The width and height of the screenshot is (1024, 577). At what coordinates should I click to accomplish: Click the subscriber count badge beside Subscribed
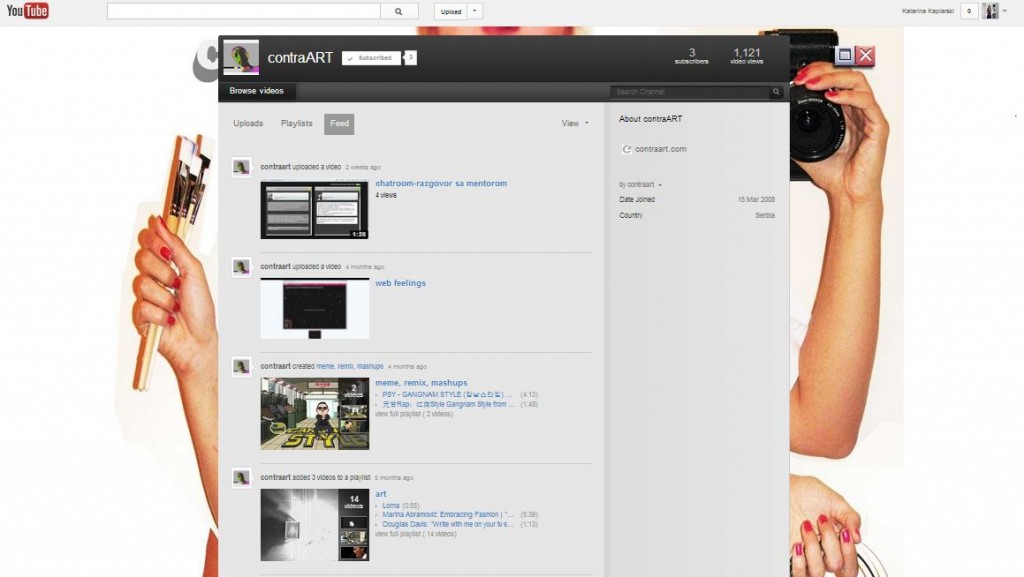point(410,58)
